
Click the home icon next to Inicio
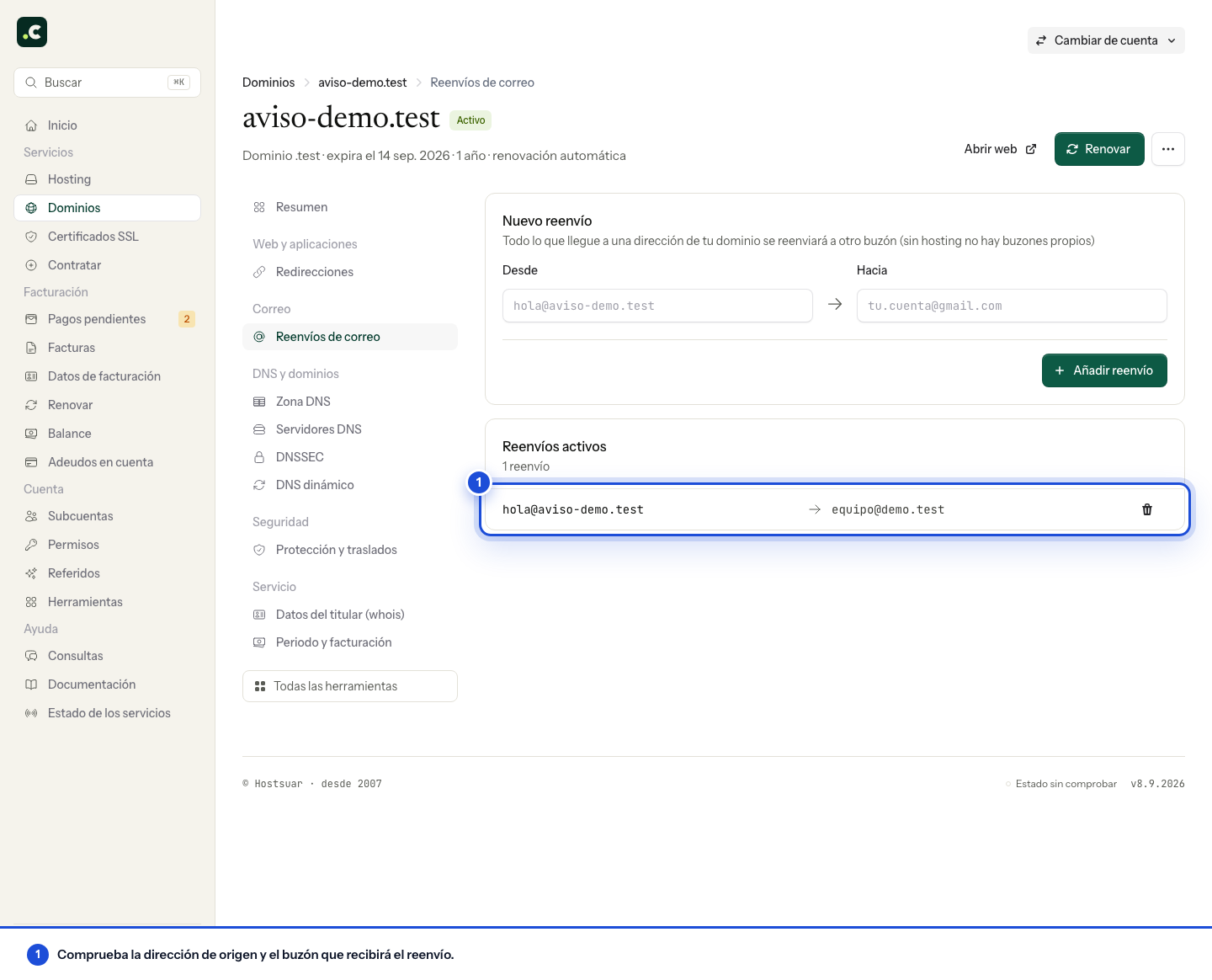coord(31,125)
